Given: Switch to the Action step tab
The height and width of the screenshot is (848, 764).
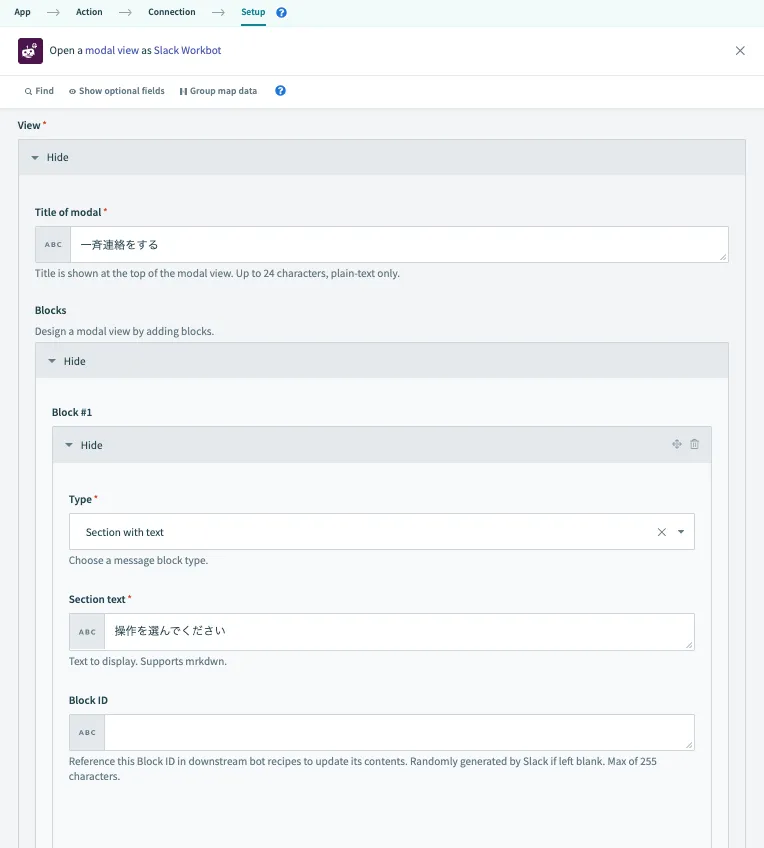Looking at the screenshot, I should coord(89,13).
